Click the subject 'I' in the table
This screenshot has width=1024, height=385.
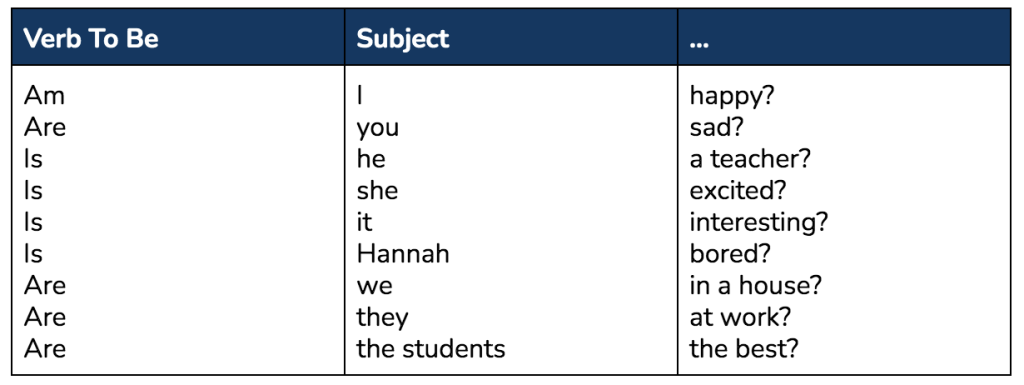(360, 96)
